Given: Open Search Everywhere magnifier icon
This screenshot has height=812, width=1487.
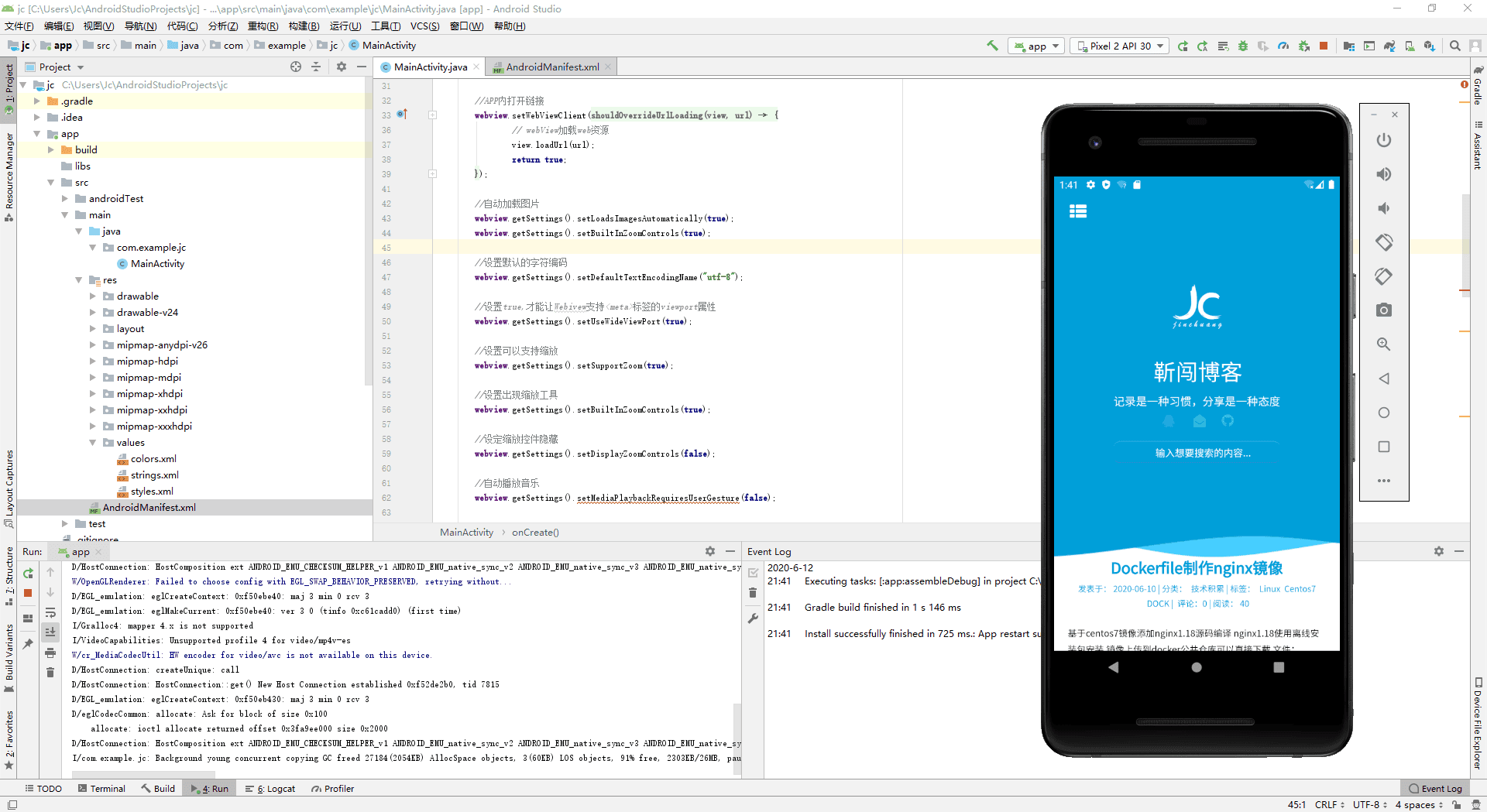Looking at the screenshot, I should pyautogui.click(x=1455, y=46).
